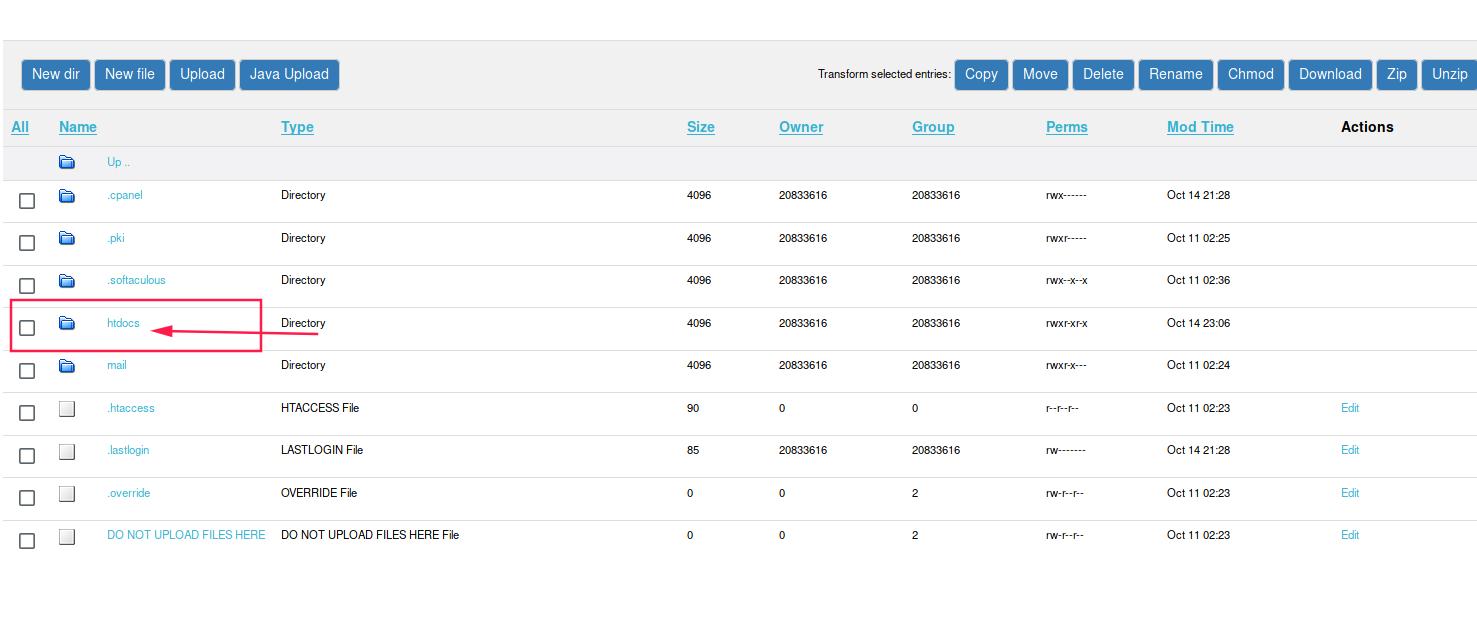The width and height of the screenshot is (1477, 623).
Task: Click the .lastlogin file icon
Action: pyautogui.click(x=67, y=451)
